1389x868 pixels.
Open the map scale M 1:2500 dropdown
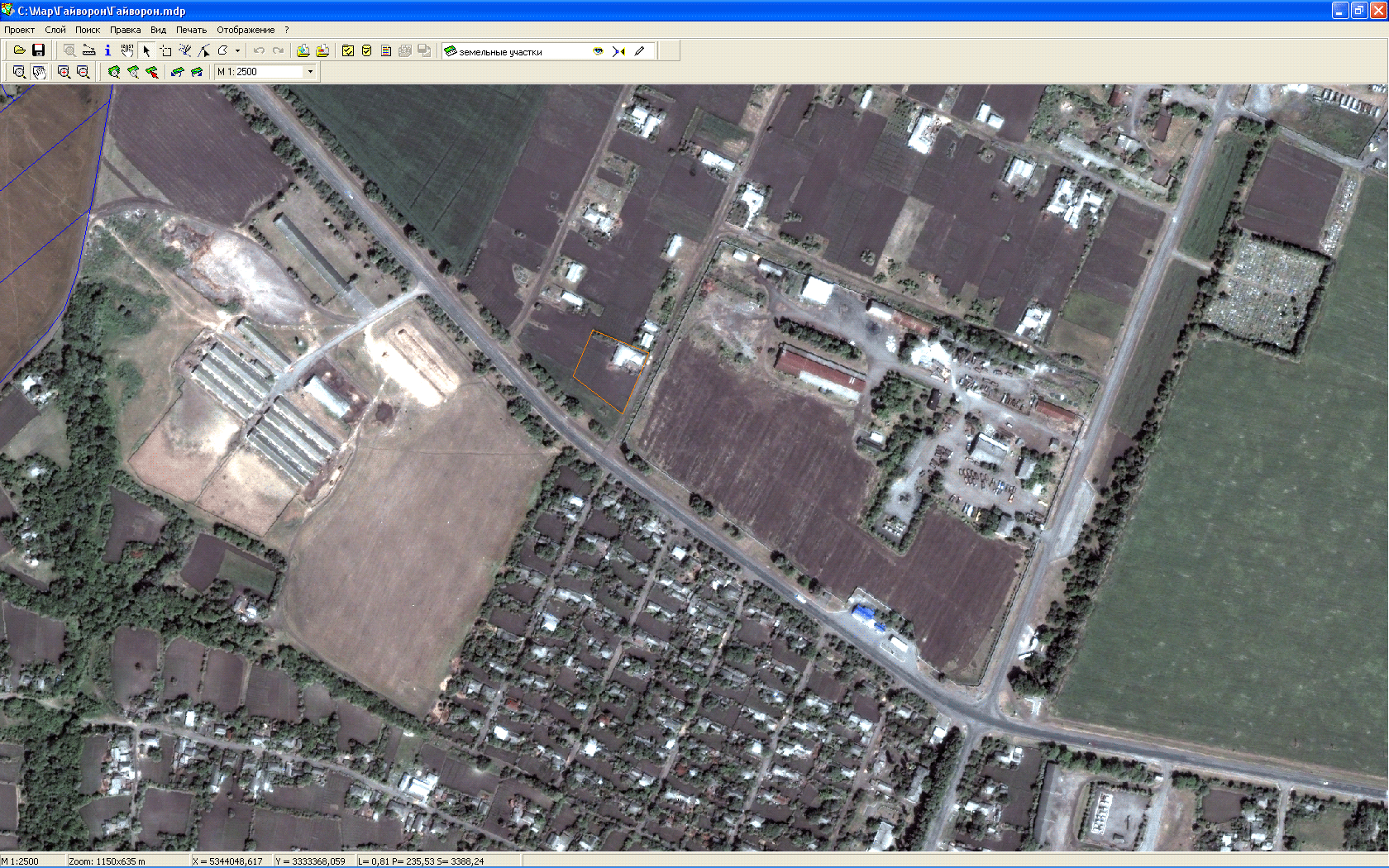coord(310,72)
